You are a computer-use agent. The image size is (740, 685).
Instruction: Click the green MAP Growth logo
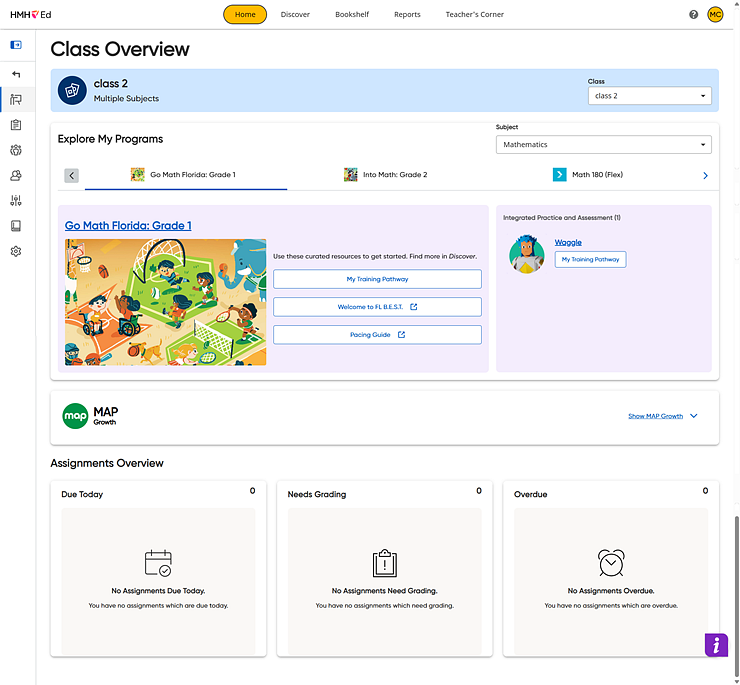[x=75, y=416]
